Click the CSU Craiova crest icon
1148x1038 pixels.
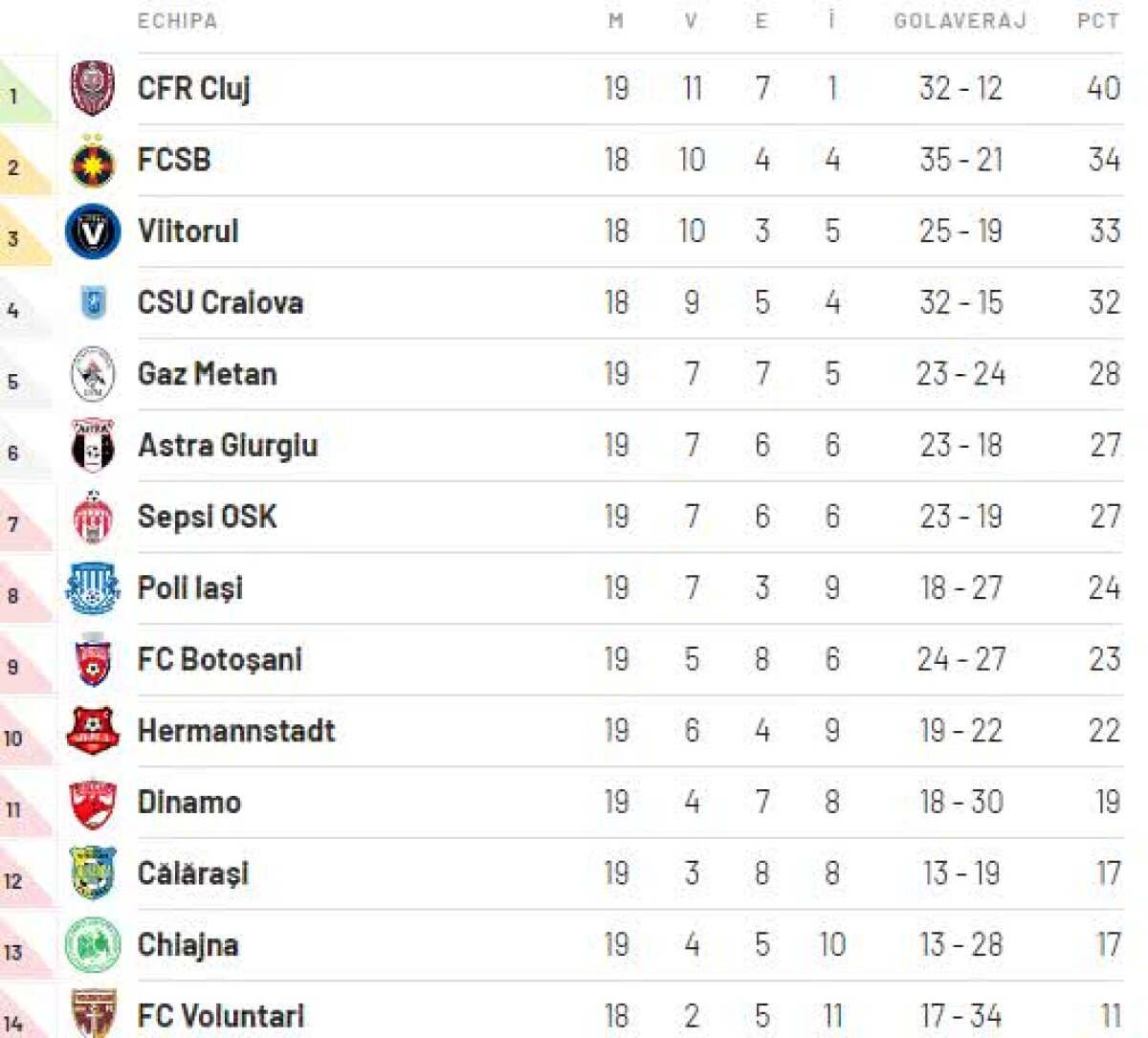[93, 303]
